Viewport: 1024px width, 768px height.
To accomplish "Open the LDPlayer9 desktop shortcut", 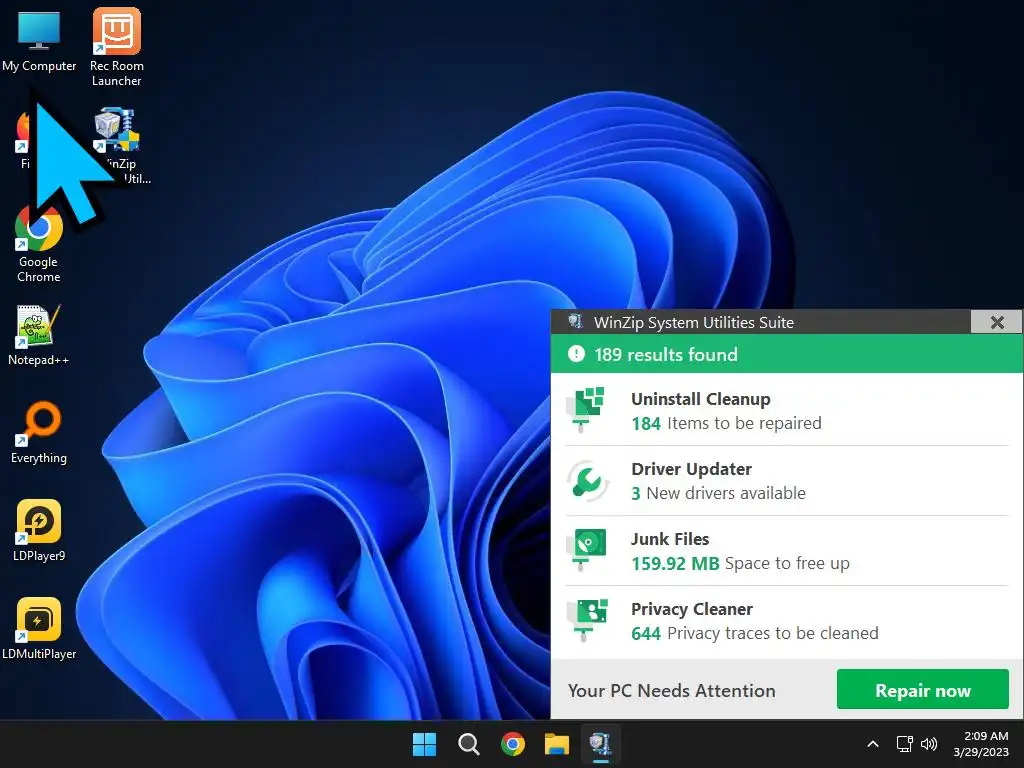I will pos(39,530).
